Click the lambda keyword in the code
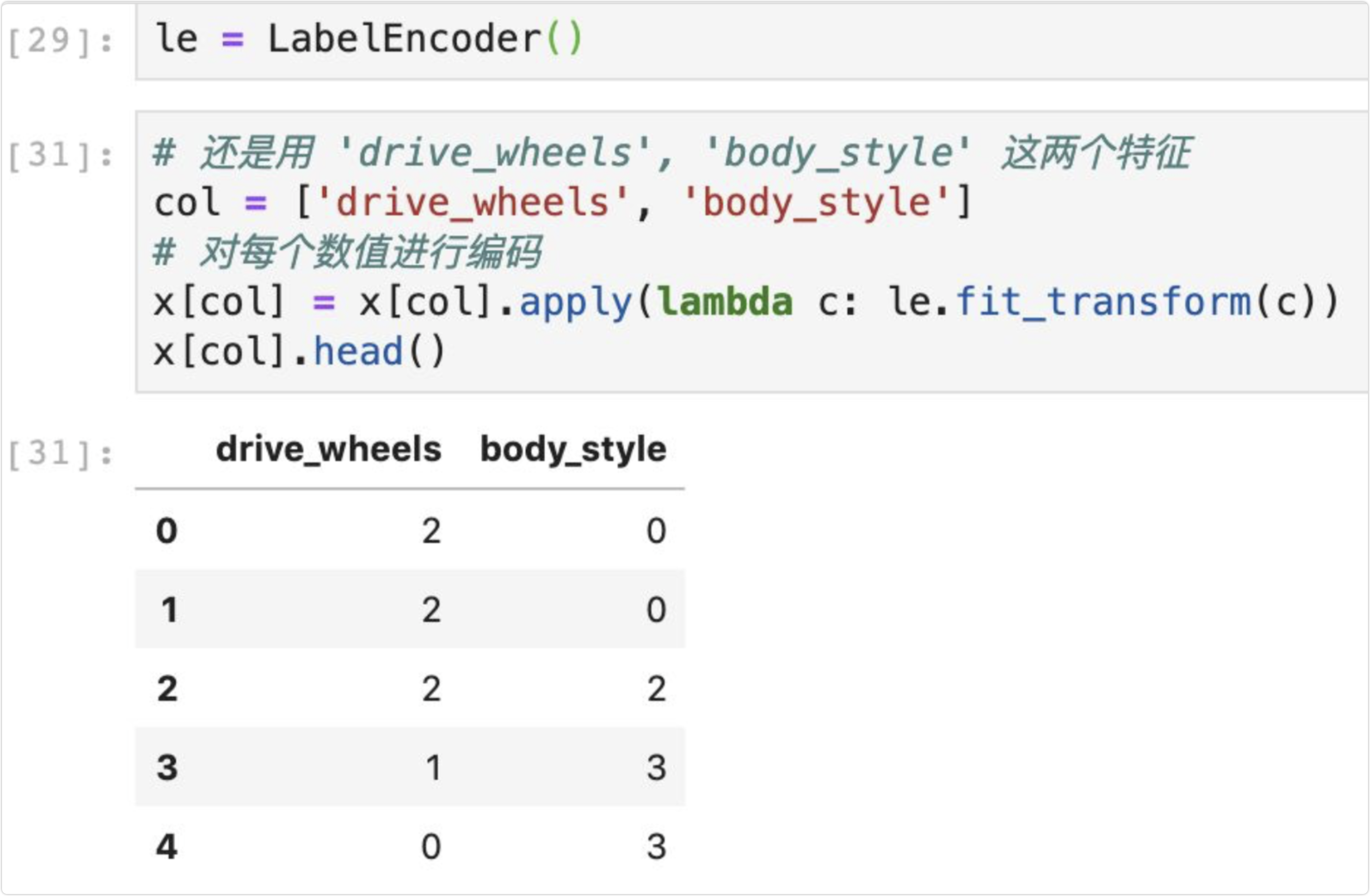This screenshot has width=1370, height=896. [725, 302]
